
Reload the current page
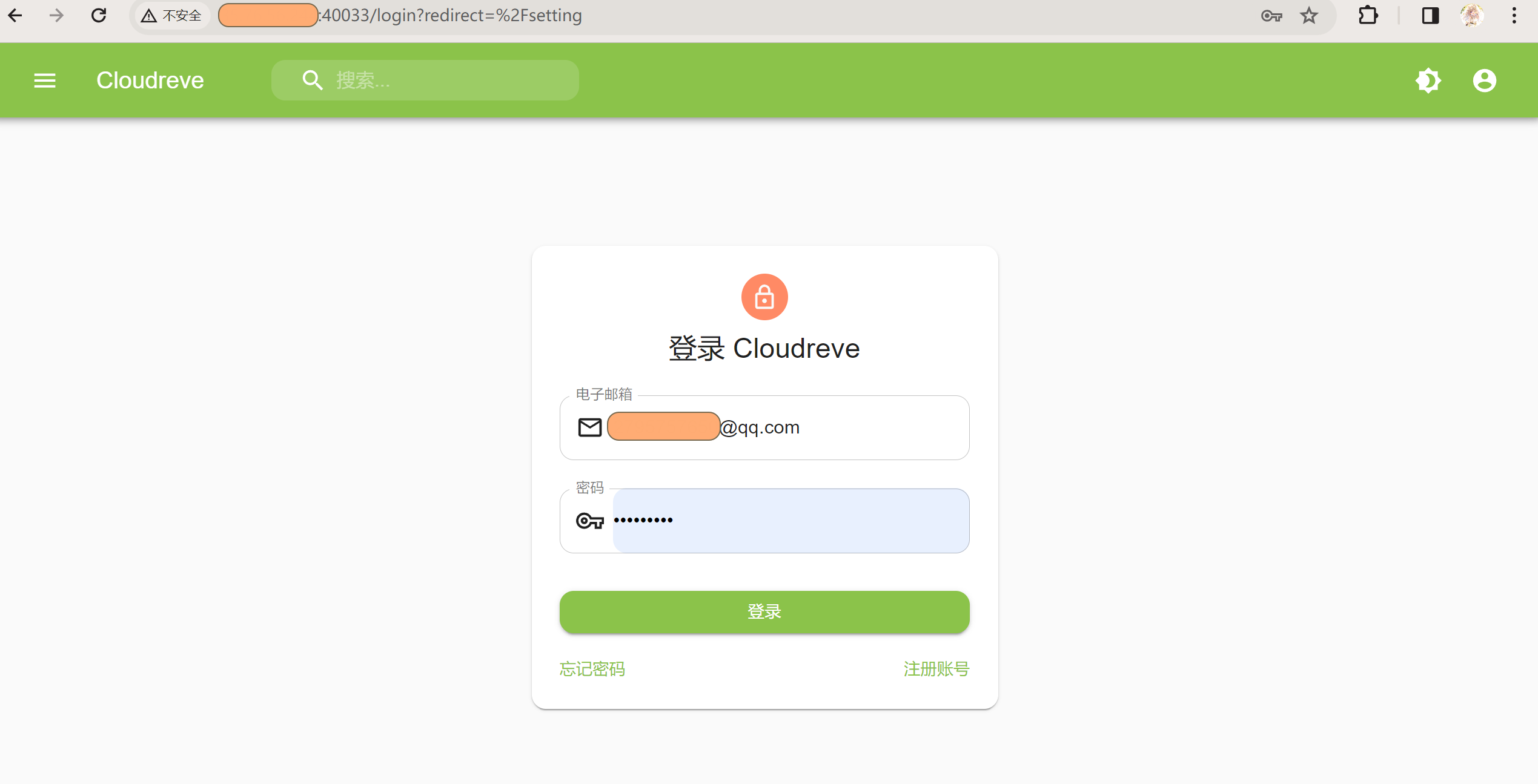pyautogui.click(x=99, y=15)
